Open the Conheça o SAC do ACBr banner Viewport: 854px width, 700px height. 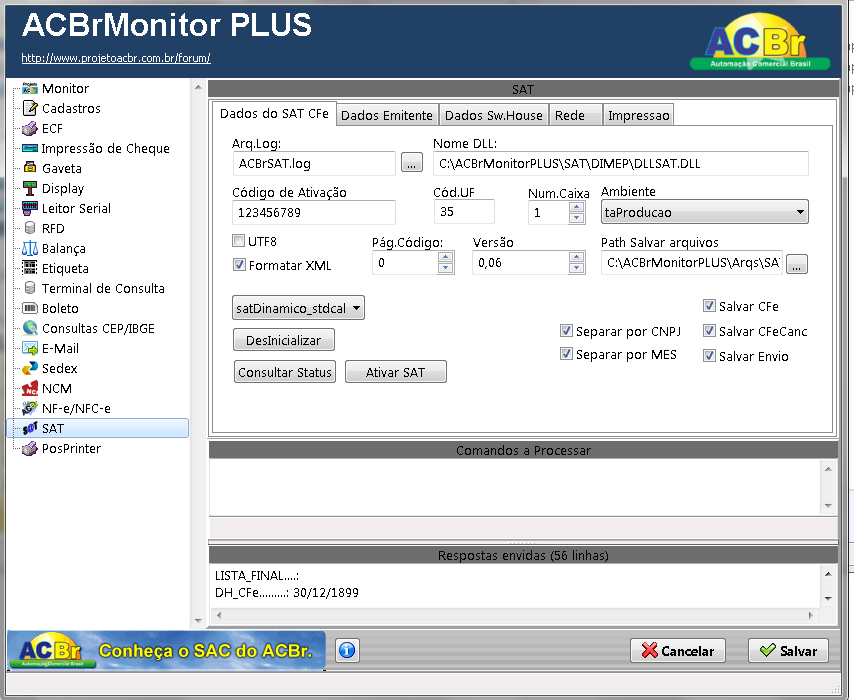(x=166, y=650)
